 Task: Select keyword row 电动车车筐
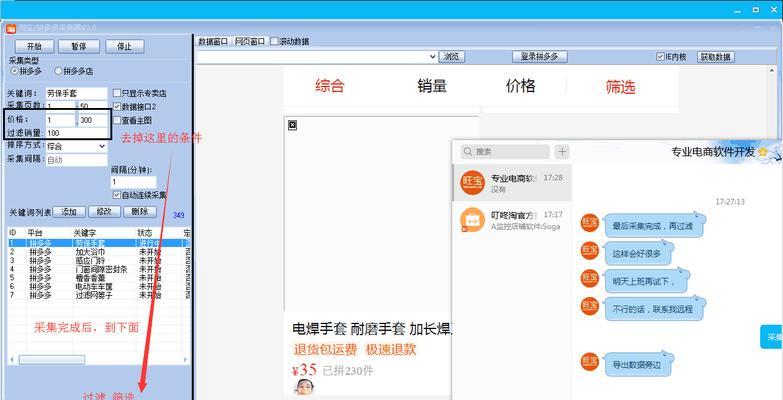tap(99, 287)
